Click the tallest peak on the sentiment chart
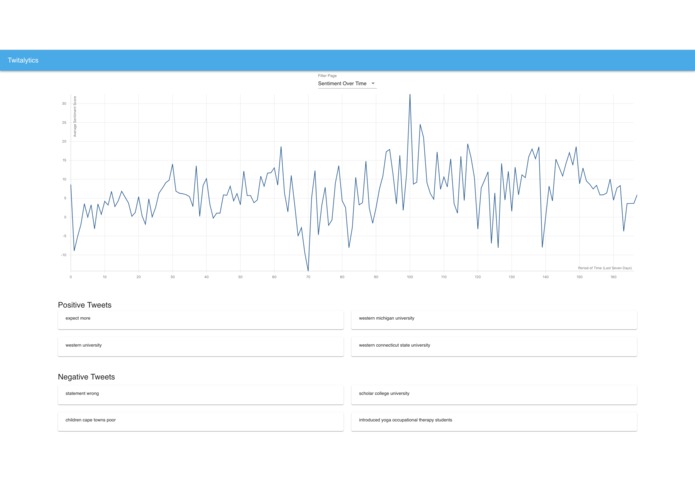Image resolution: width=695 pixels, height=494 pixels. click(x=410, y=95)
